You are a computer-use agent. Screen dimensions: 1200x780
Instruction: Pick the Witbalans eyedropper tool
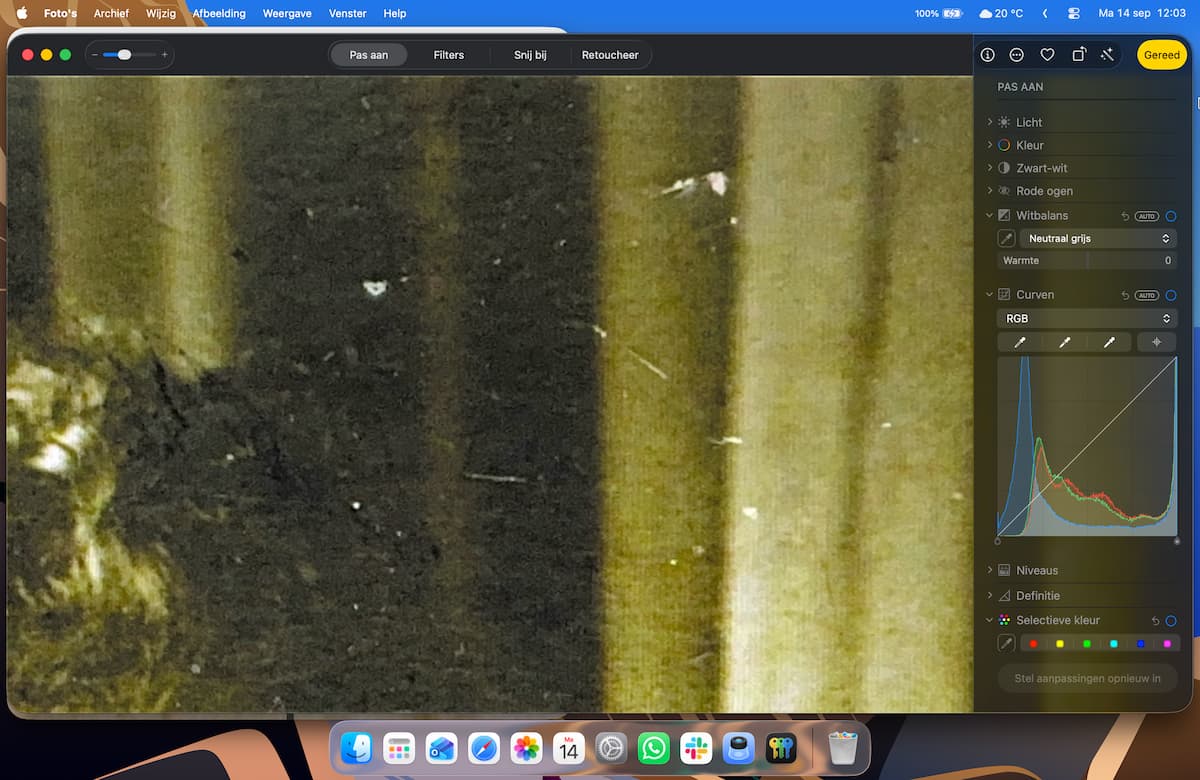pyautogui.click(x=1007, y=239)
